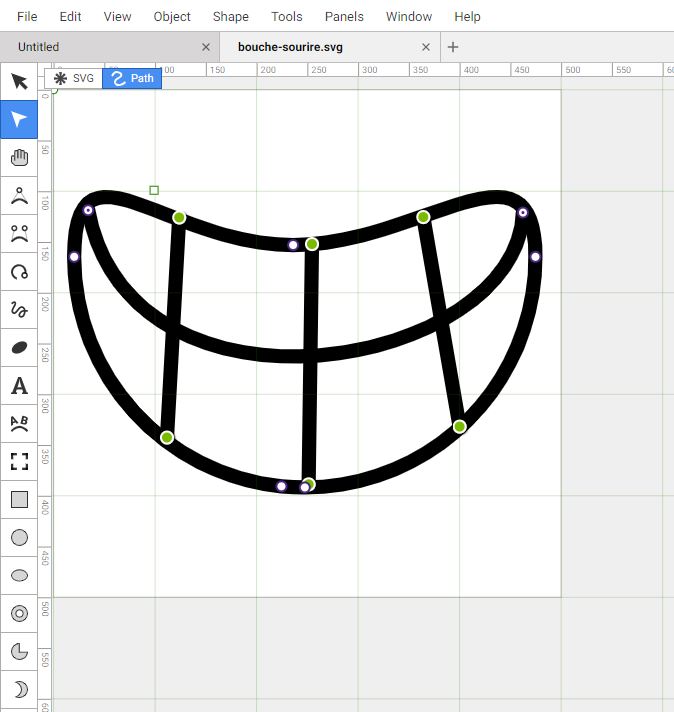Choose the Pie shape tool

[x=19, y=652]
